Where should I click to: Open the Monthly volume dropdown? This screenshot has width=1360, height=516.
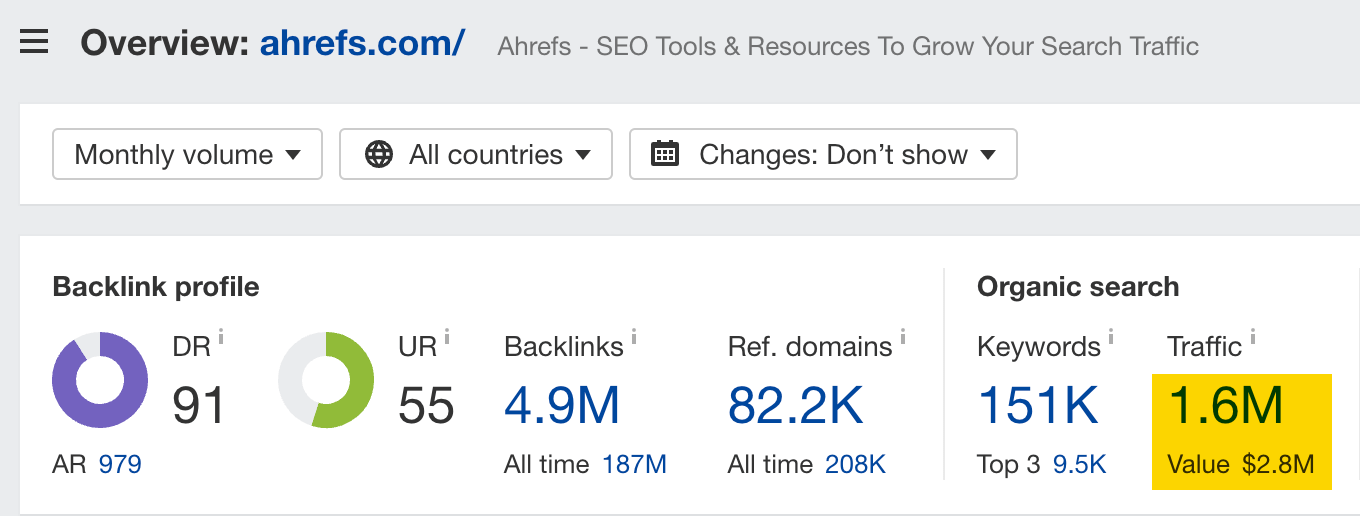coord(187,154)
